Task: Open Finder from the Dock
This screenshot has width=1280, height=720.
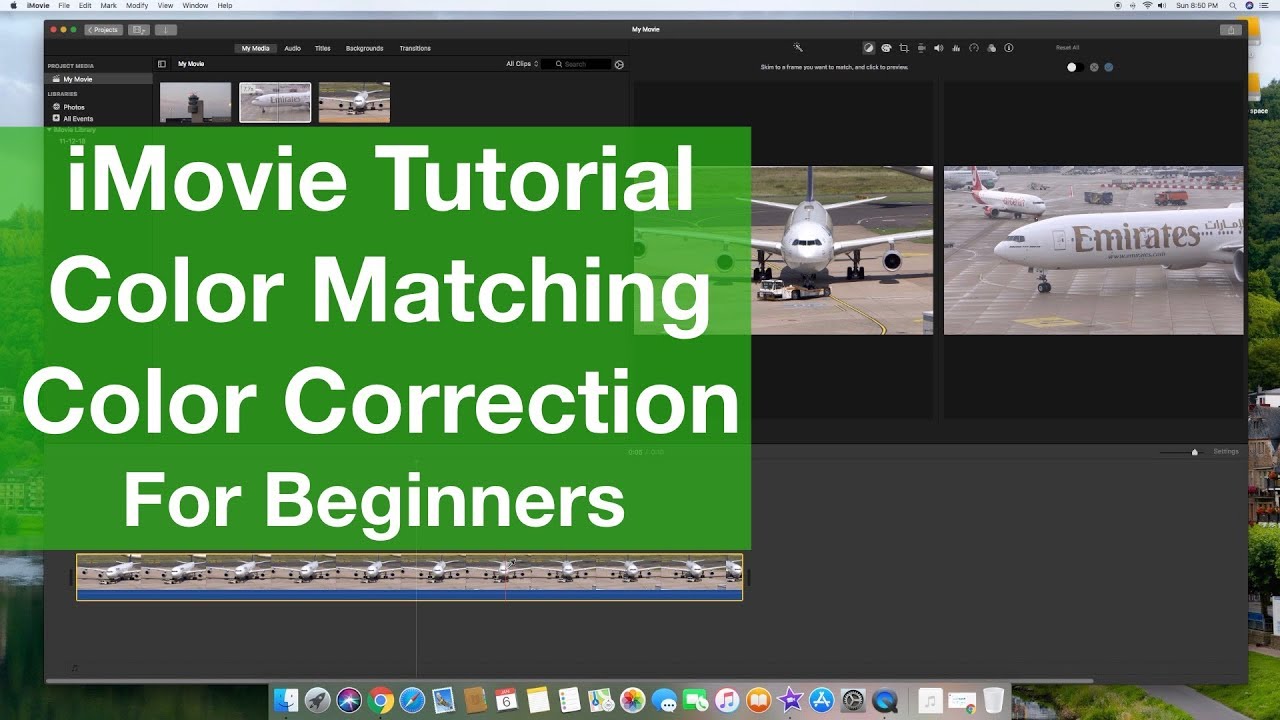Action: tap(286, 700)
